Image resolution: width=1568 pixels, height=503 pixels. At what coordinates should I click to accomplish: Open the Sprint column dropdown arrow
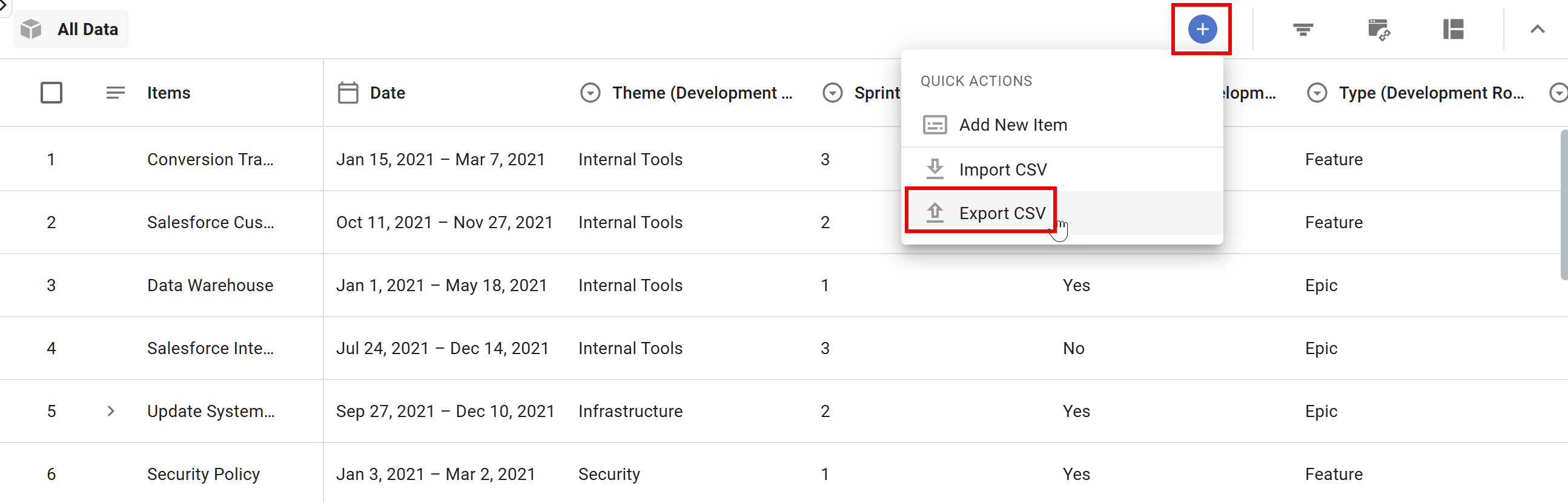point(832,93)
